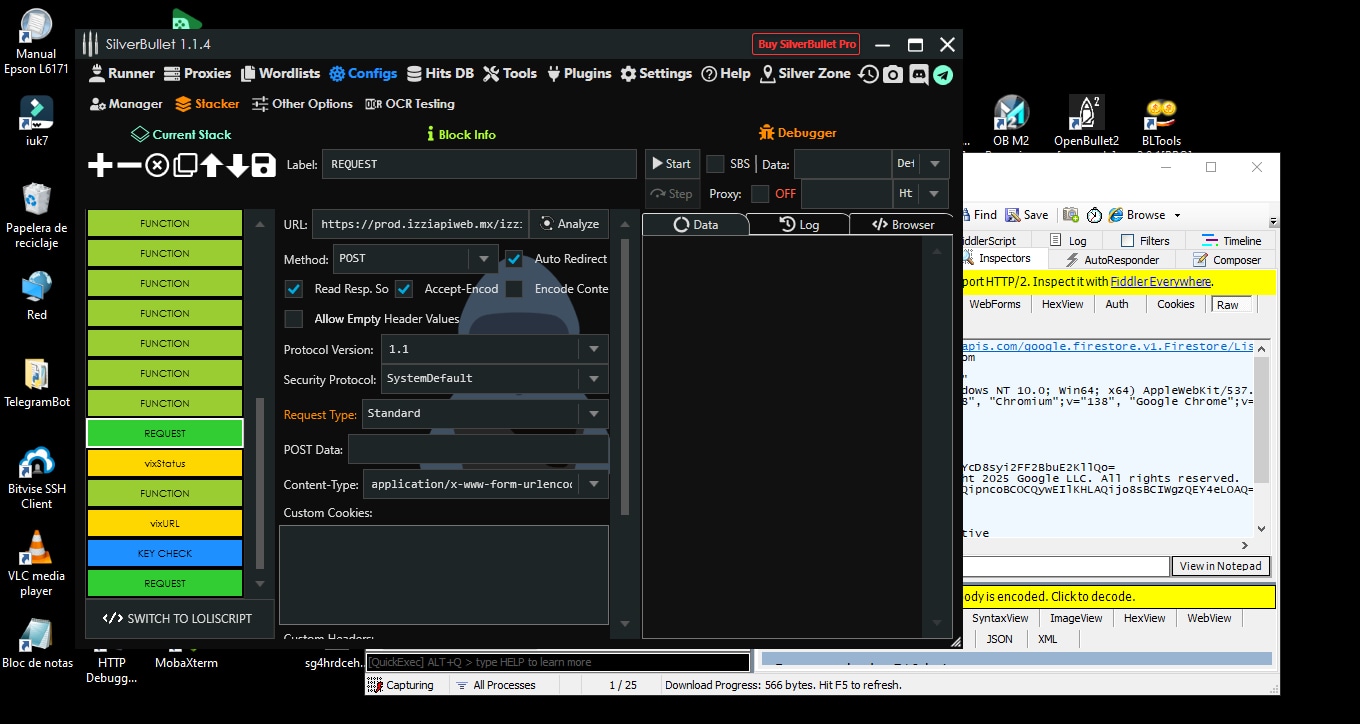Click Buy SilverBullet Pro button
This screenshot has width=1360, height=724.
click(x=807, y=44)
